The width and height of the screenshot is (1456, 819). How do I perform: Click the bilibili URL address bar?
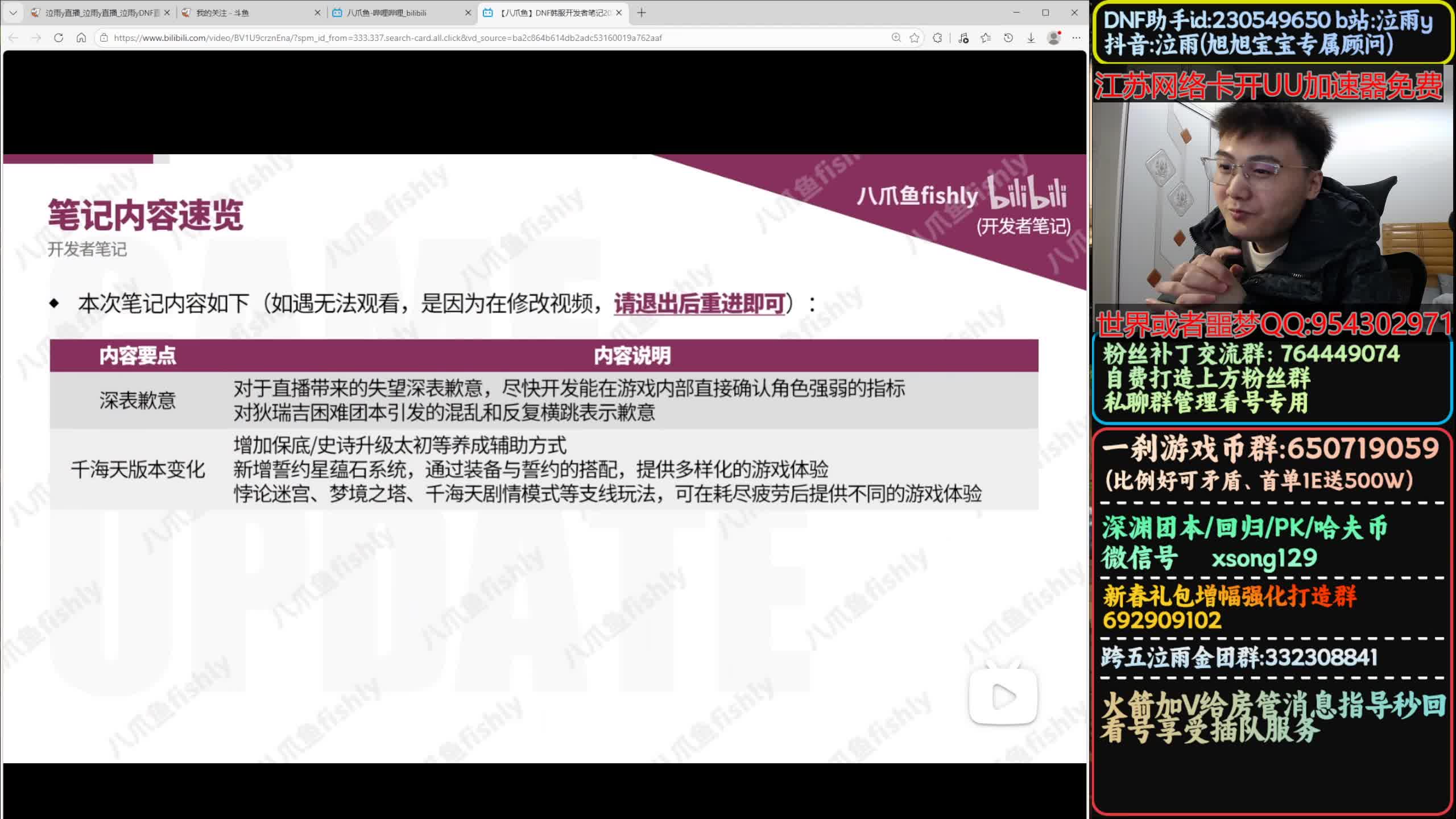[x=387, y=38]
